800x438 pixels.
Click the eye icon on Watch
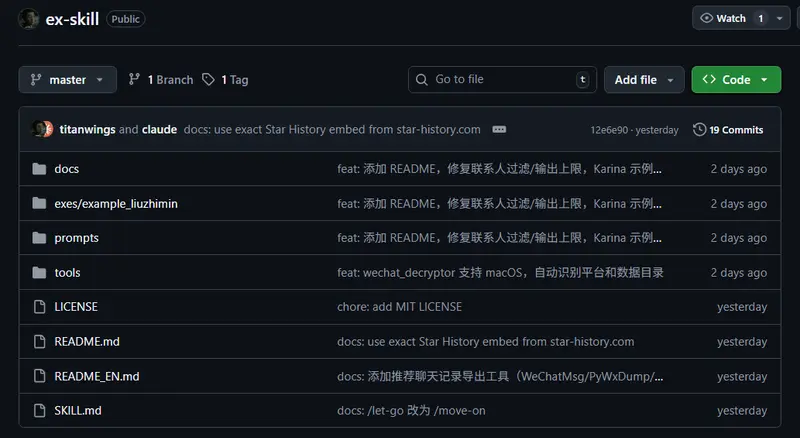(x=707, y=18)
